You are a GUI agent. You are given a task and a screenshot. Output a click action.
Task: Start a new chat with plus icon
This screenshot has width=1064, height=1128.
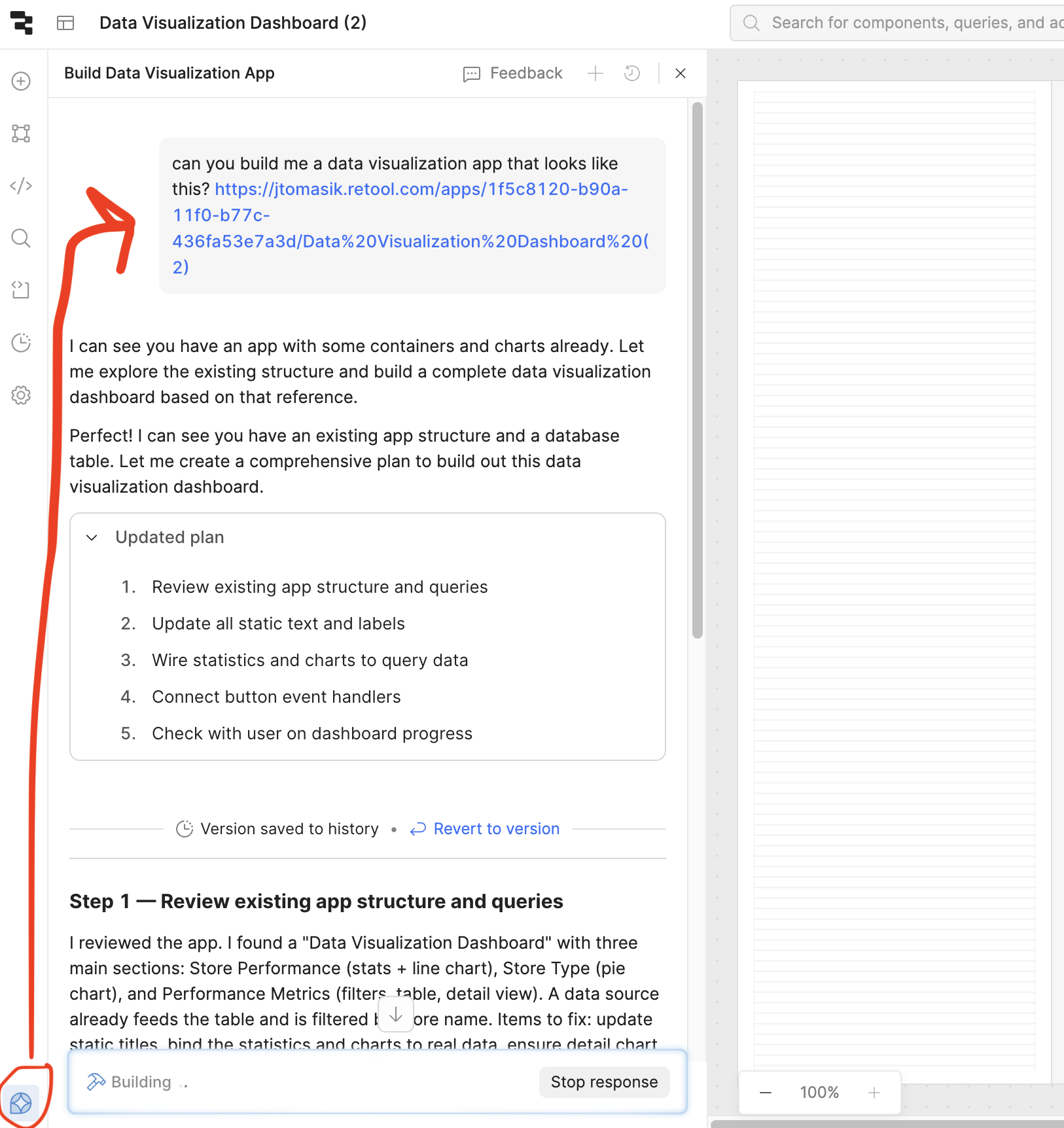click(595, 73)
